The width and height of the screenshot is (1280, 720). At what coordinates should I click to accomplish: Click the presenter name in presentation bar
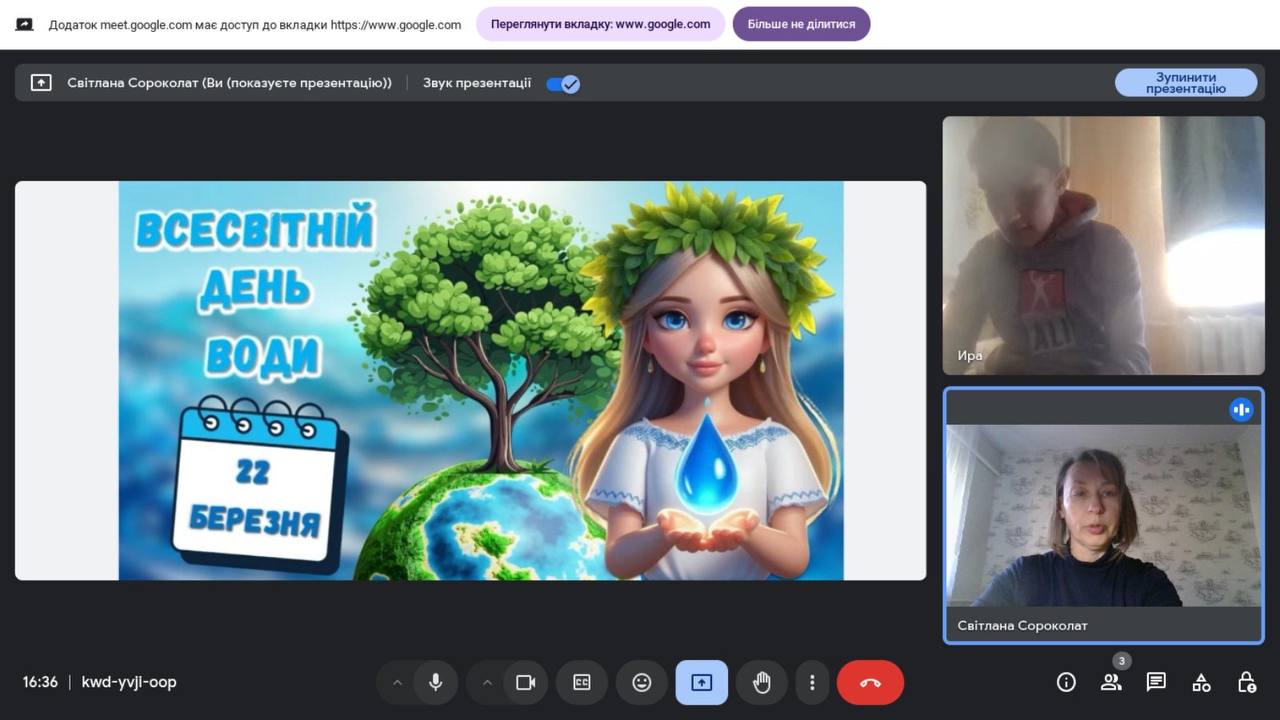point(229,83)
